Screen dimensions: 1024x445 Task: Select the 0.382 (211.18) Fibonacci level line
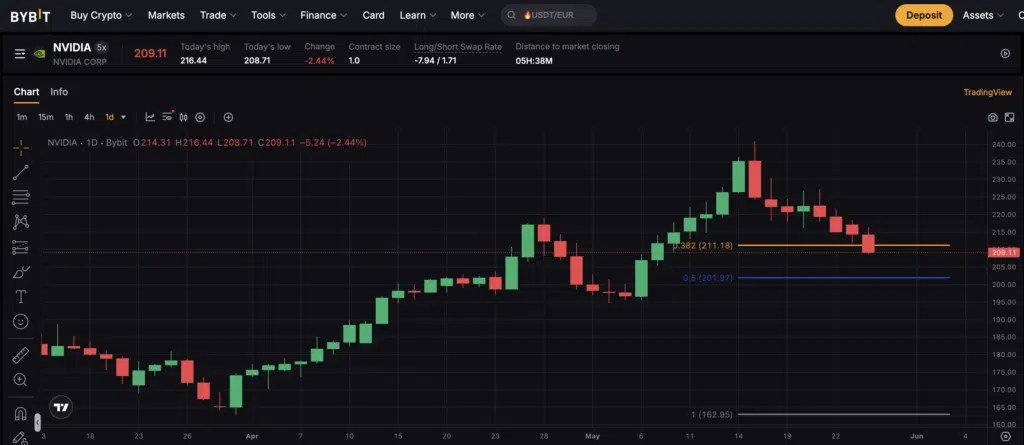844,246
